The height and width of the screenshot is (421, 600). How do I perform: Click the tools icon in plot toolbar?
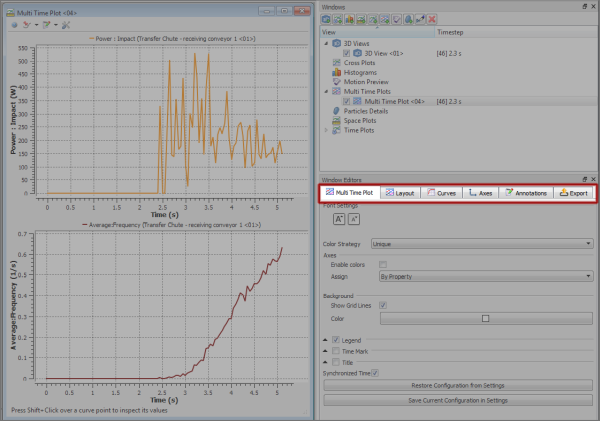(x=67, y=23)
